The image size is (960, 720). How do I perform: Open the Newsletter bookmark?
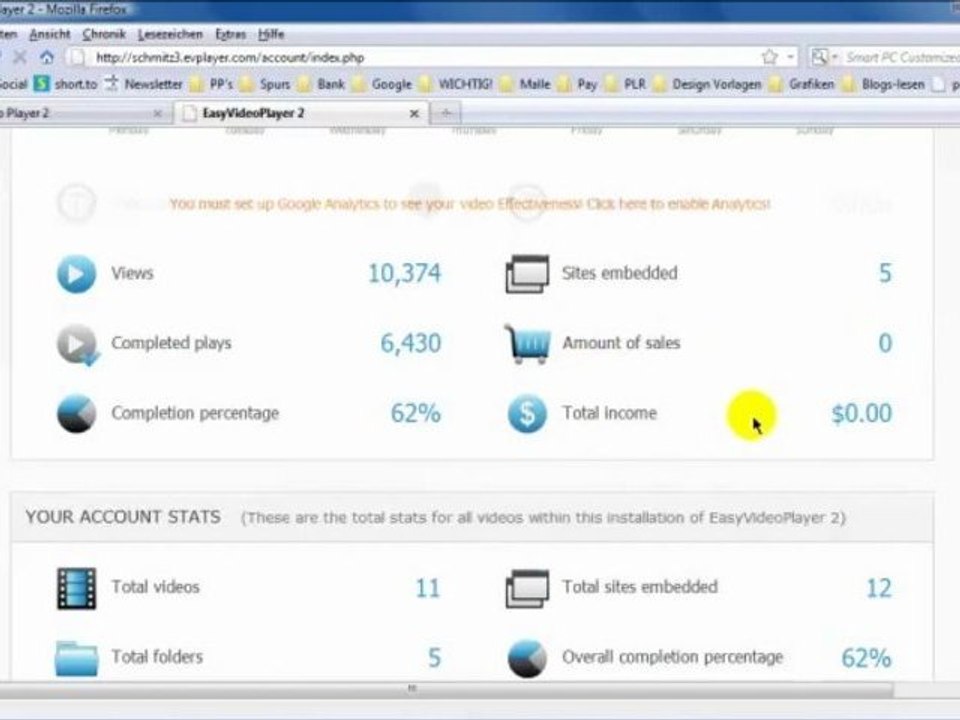pyautogui.click(x=144, y=84)
